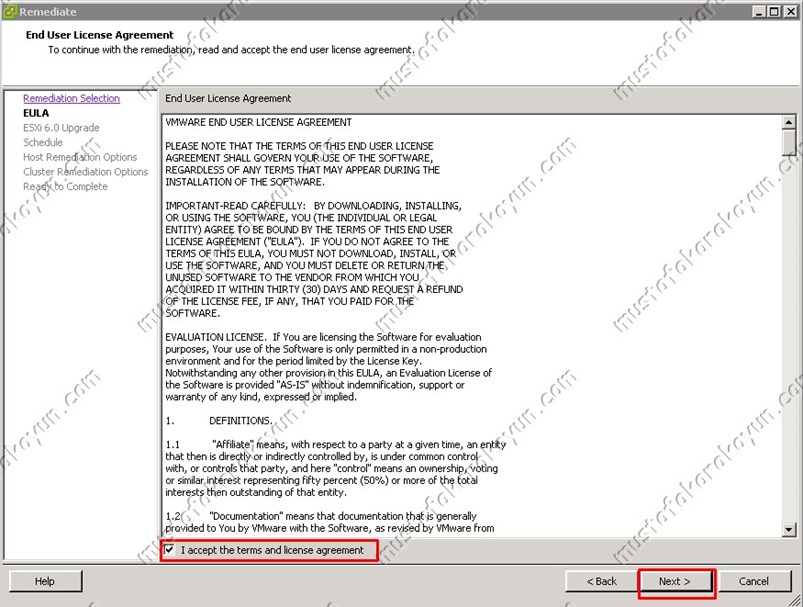Select the Schedule step
The width and height of the screenshot is (803, 607).
43,142
